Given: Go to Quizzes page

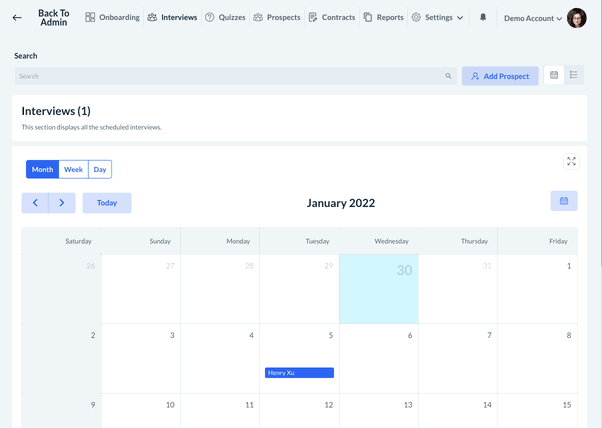Looking at the screenshot, I should 225,17.
